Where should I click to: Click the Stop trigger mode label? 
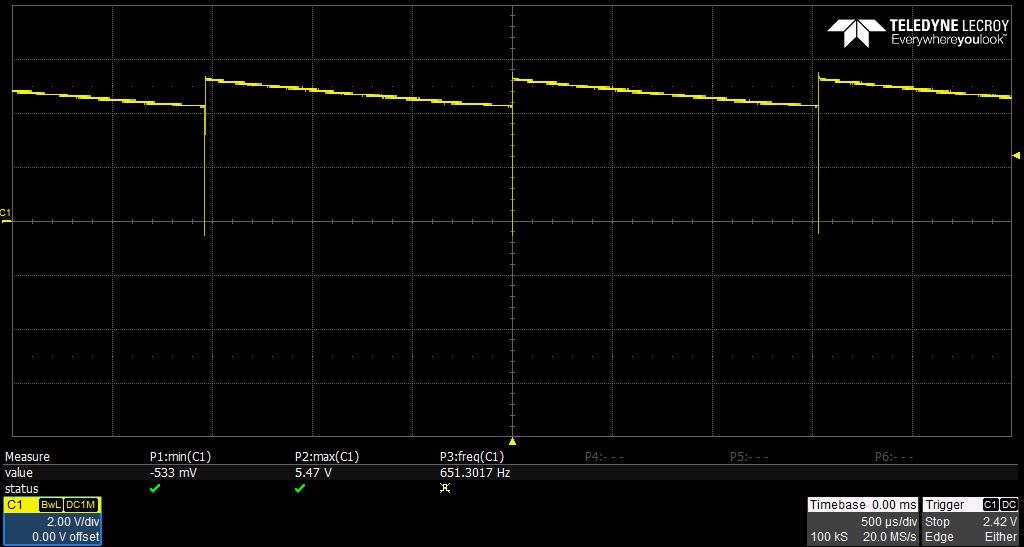click(937, 522)
